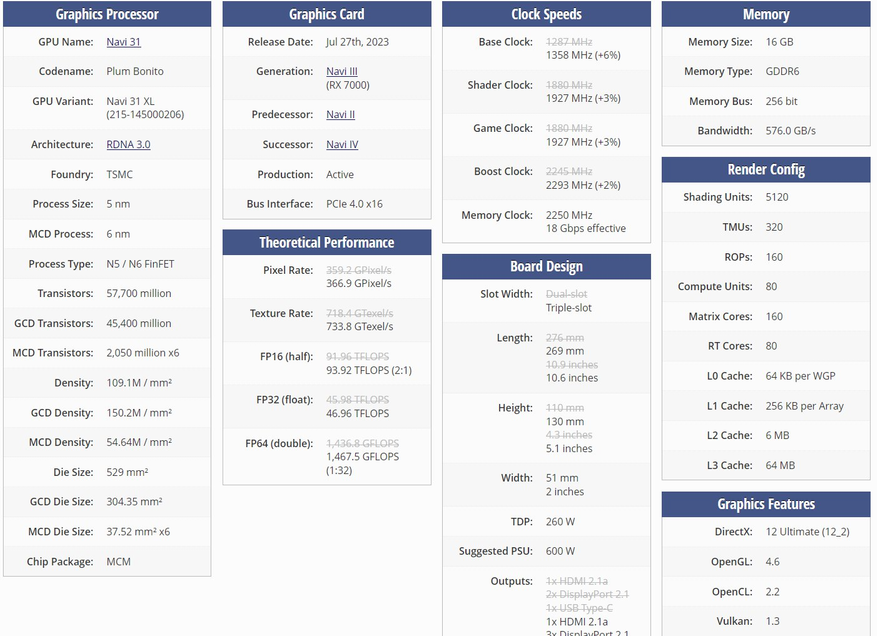Image resolution: width=877 pixels, height=636 pixels.
Task: Click the codename value Plum Bonito
Action: coord(135,72)
